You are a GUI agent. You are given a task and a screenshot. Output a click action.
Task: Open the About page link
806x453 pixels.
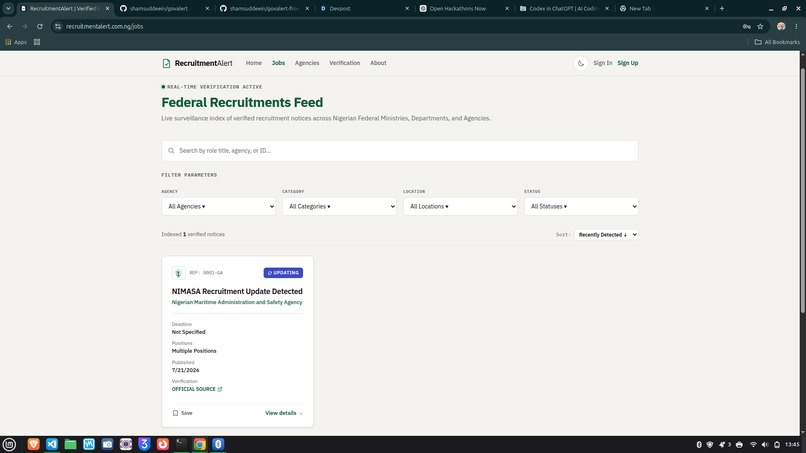click(x=378, y=63)
